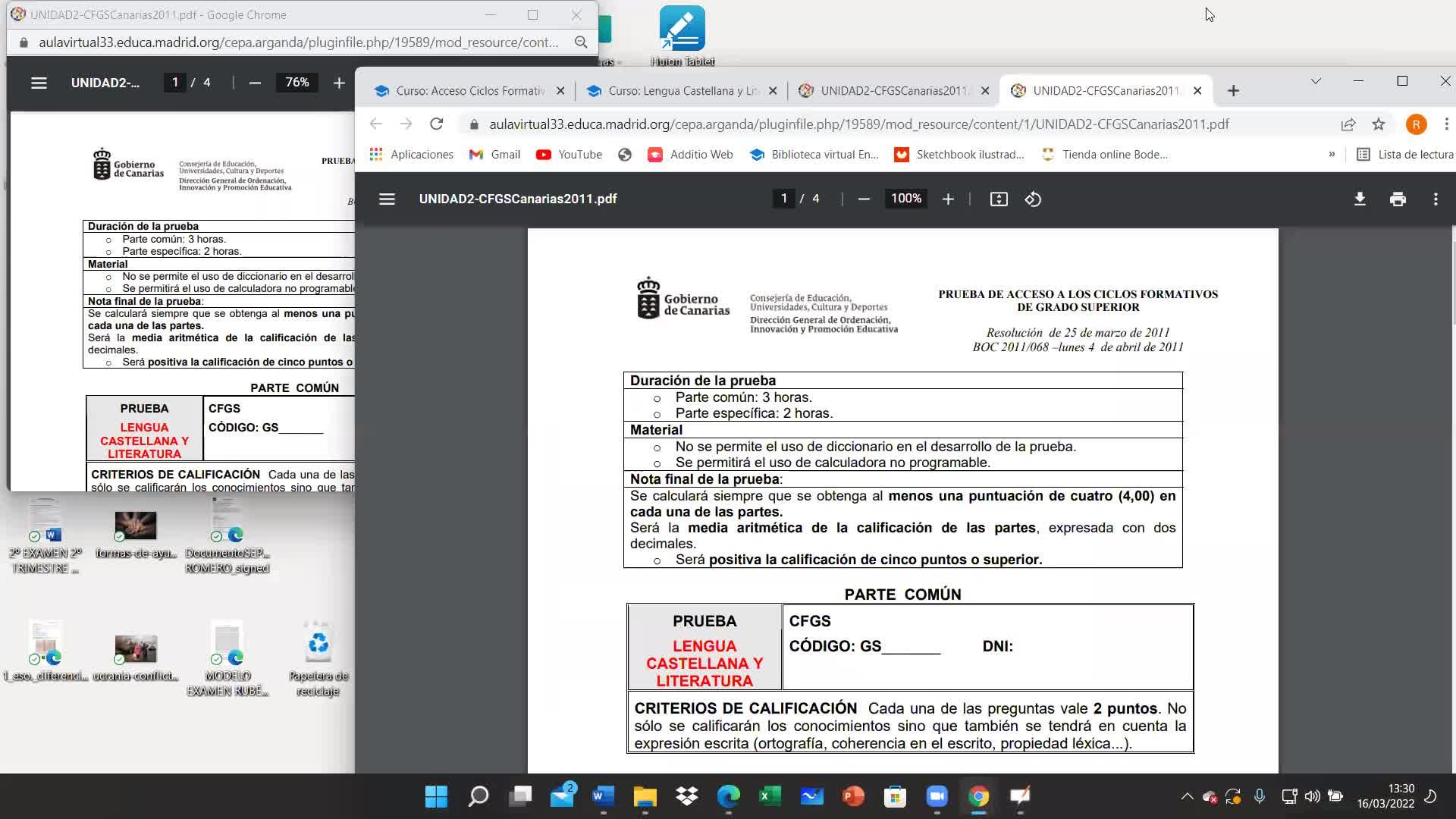
Task: Open Microsoft Word from the taskbar
Action: (603, 796)
